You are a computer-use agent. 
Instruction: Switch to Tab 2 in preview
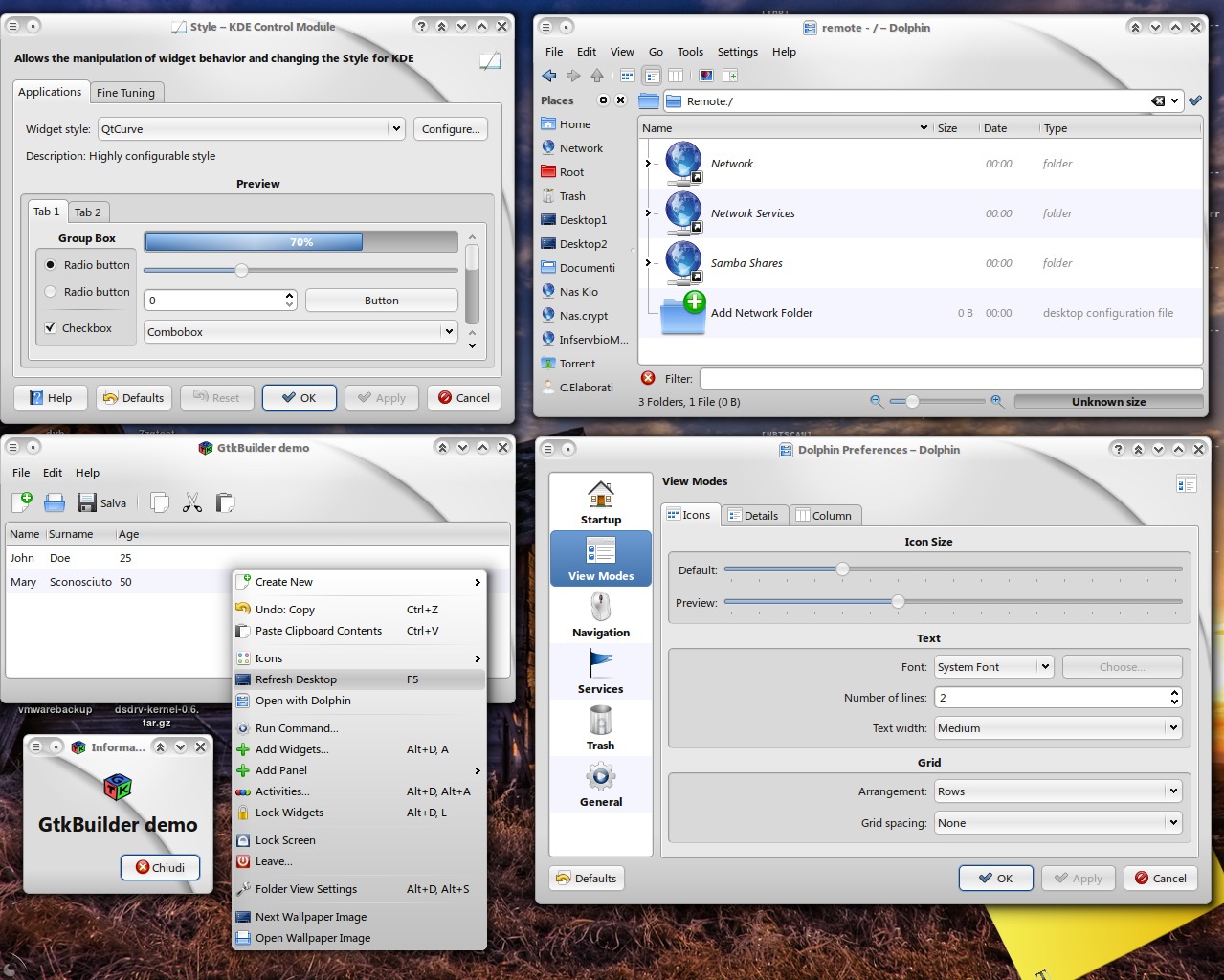point(88,212)
